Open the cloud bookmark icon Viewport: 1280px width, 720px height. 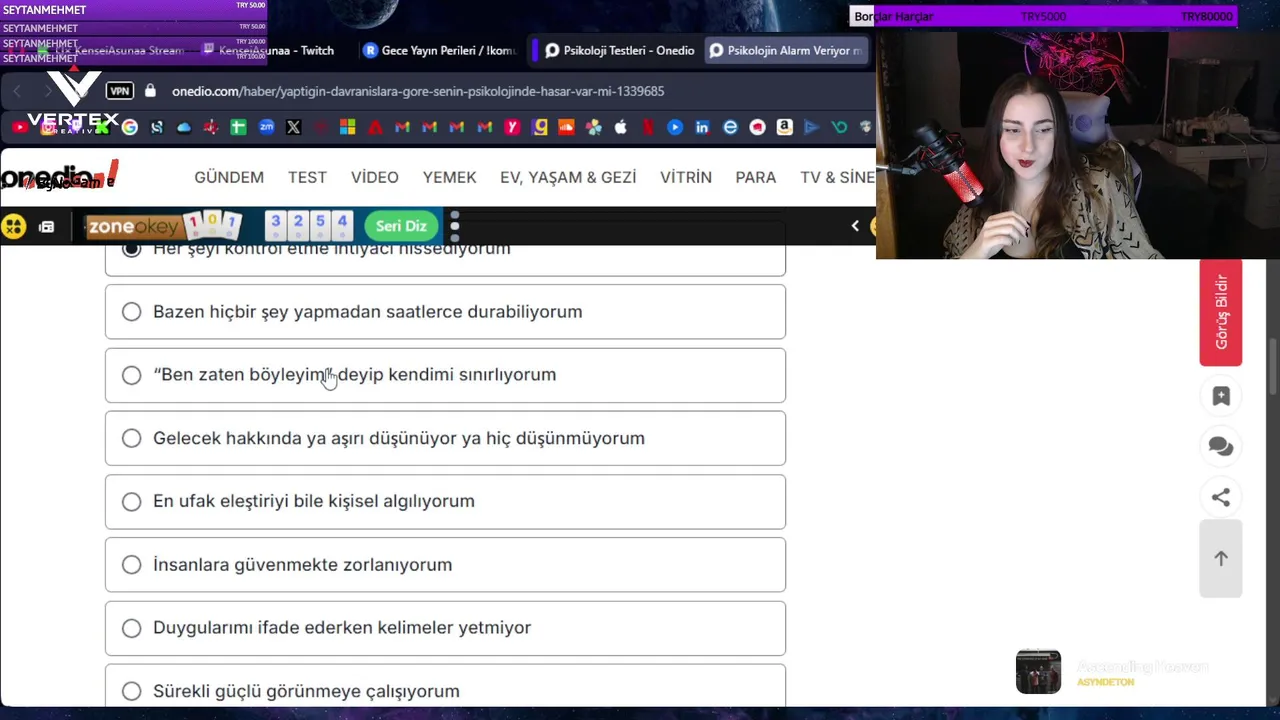(x=184, y=127)
